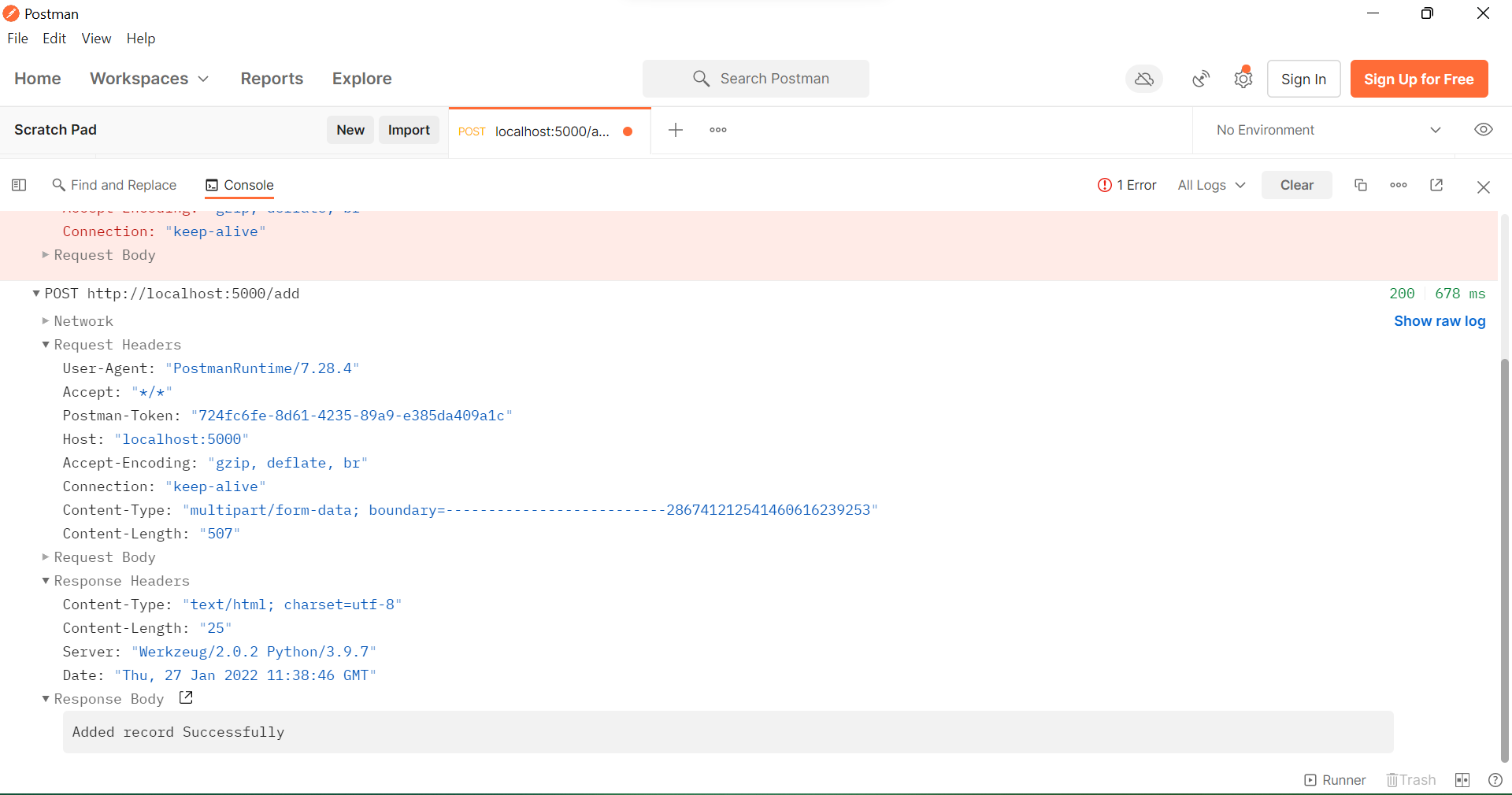This screenshot has width=1512, height=795.
Task: Launch the Collection Runner
Action: [1335, 780]
